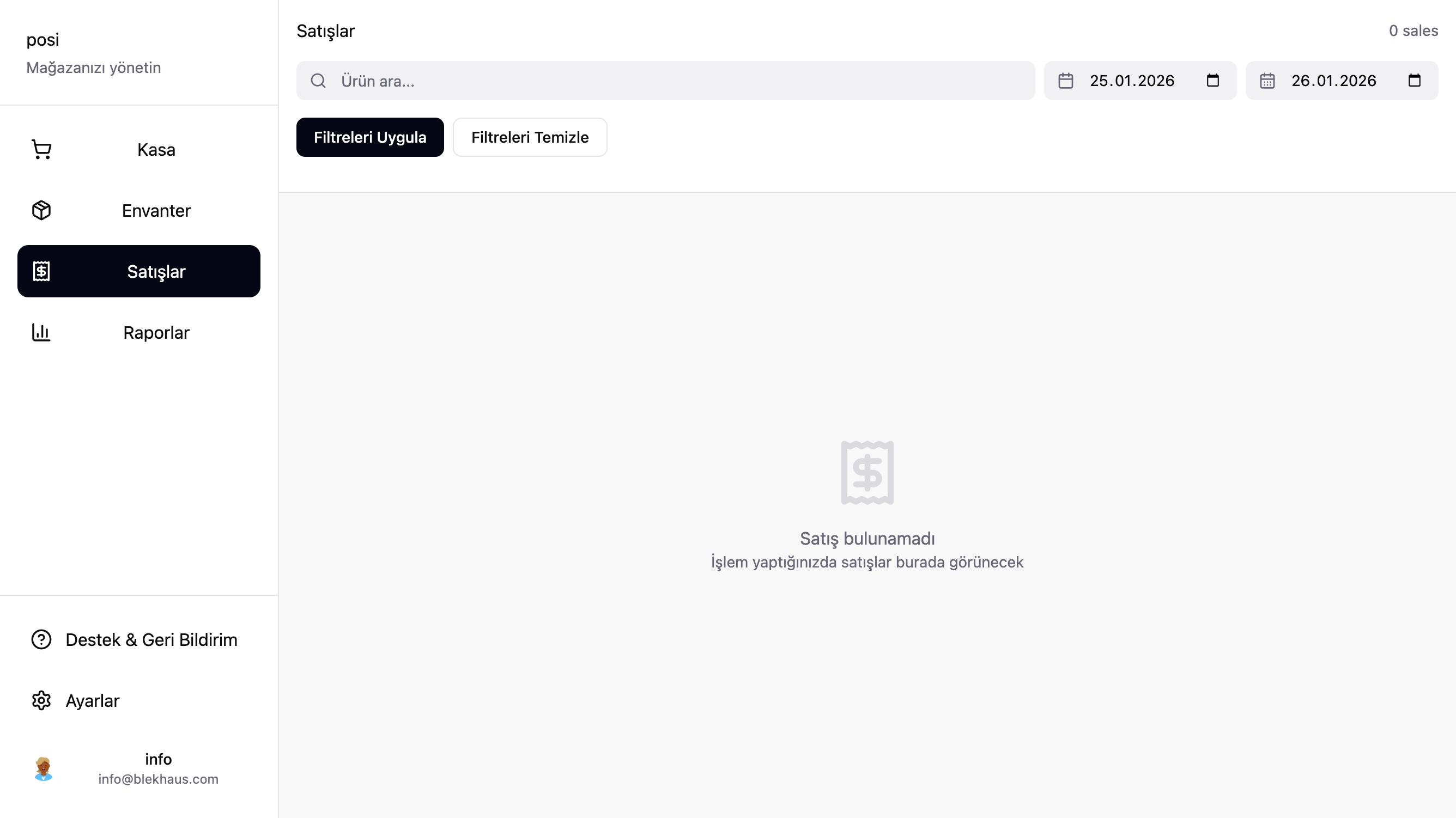Click calendar icon left of 26.01.2026
This screenshot has height=818, width=1456.
[1267, 81]
